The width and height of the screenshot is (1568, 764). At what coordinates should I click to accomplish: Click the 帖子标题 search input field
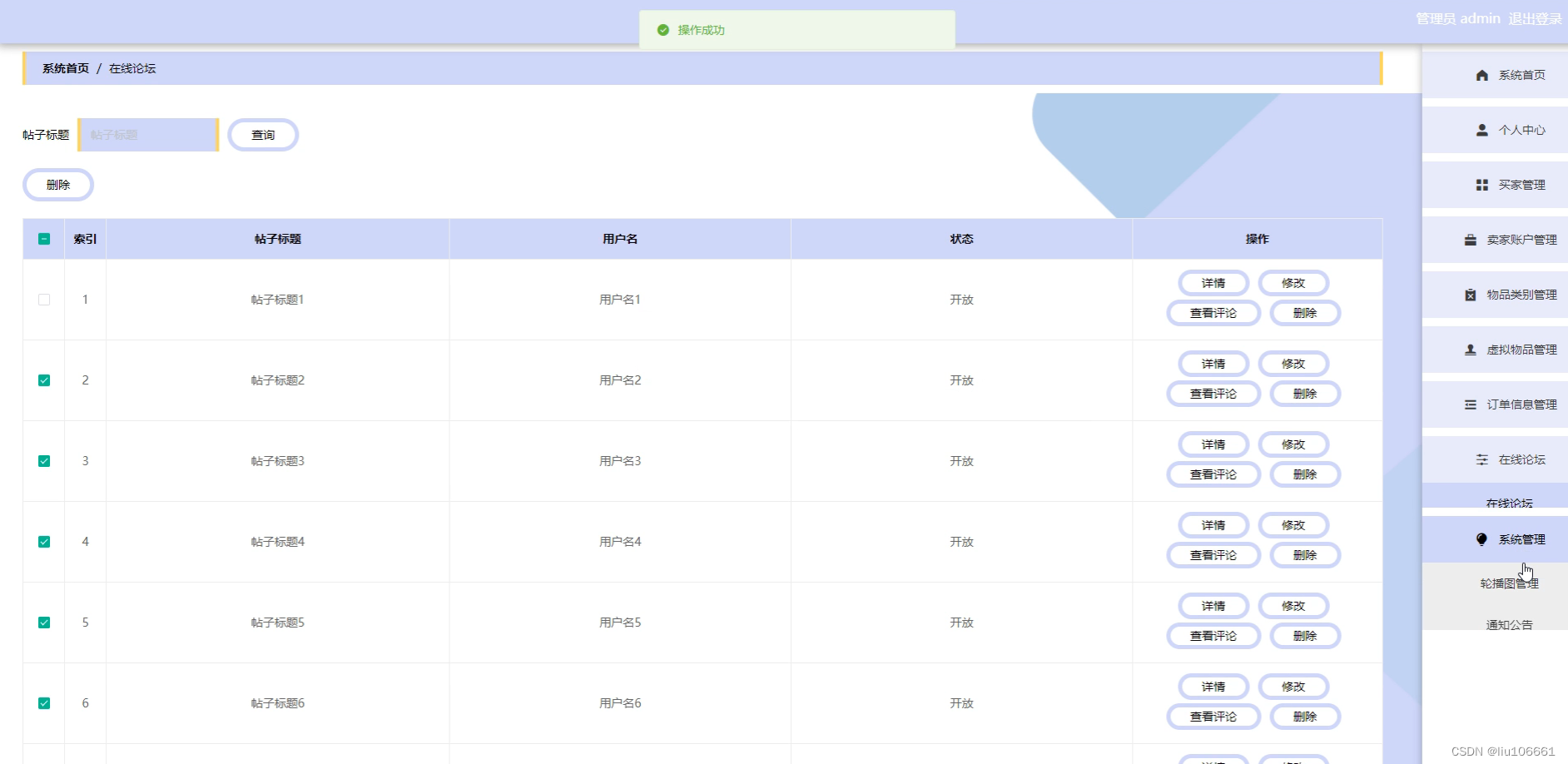148,135
